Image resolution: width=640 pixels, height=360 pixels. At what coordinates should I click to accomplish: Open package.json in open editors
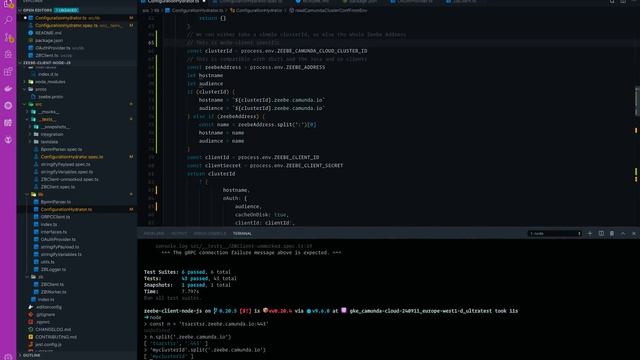[49, 40]
